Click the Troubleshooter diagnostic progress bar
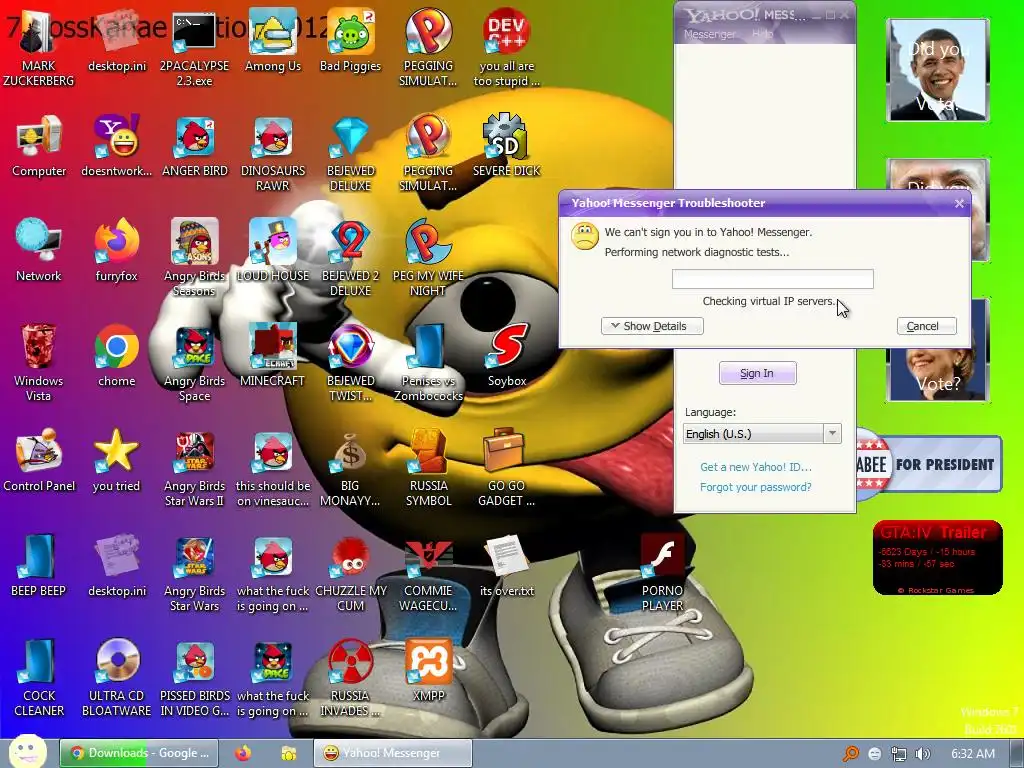 tap(773, 279)
